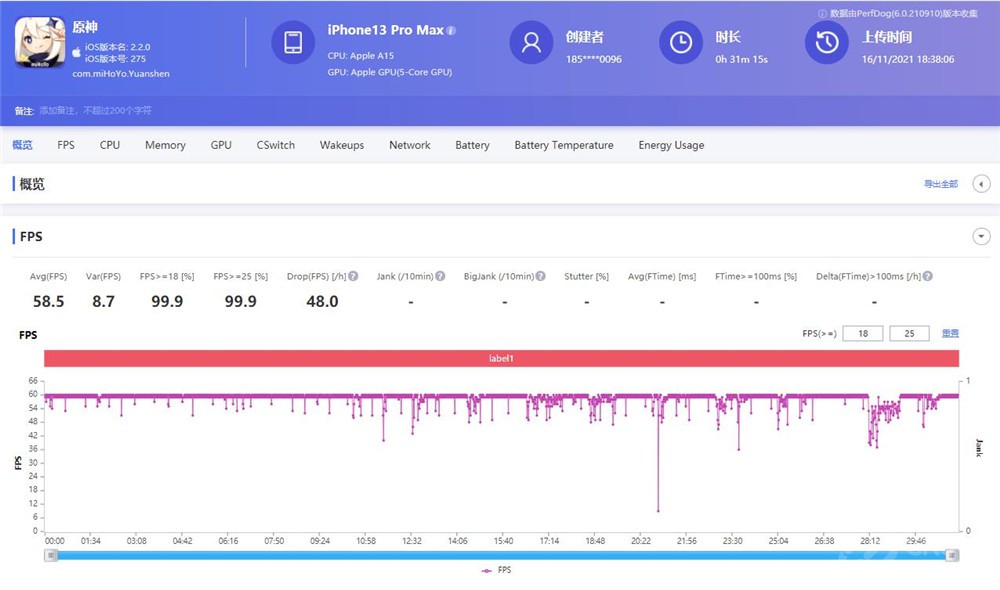Click the 20:22 time axis label
The image size is (1000, 590).
641,541
